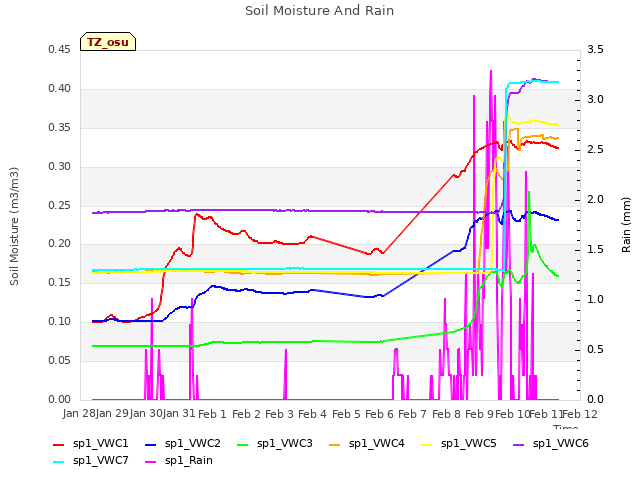640x480 pixels.
Task: Click the 0.30 soil moisture tick label
Action: 59,167
